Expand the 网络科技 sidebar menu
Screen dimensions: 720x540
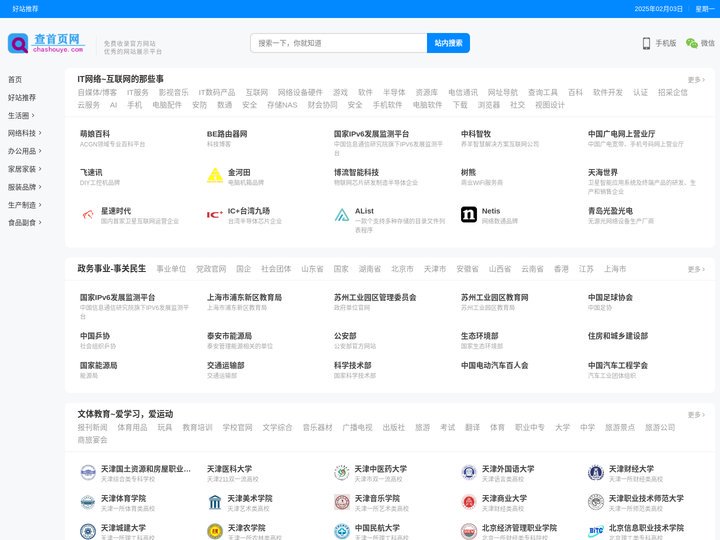click(x=25, y=133)
